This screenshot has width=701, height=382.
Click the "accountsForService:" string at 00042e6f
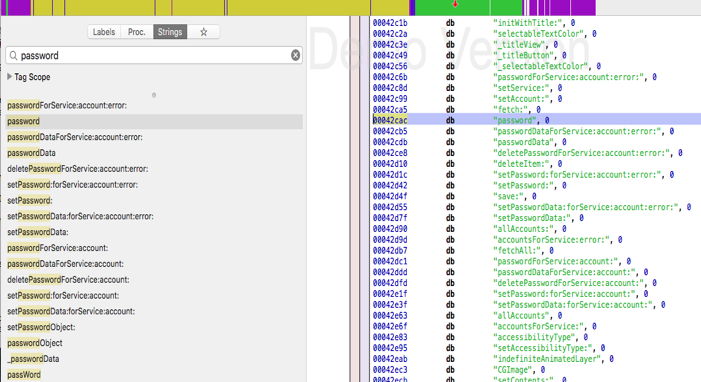click(538, 327)
